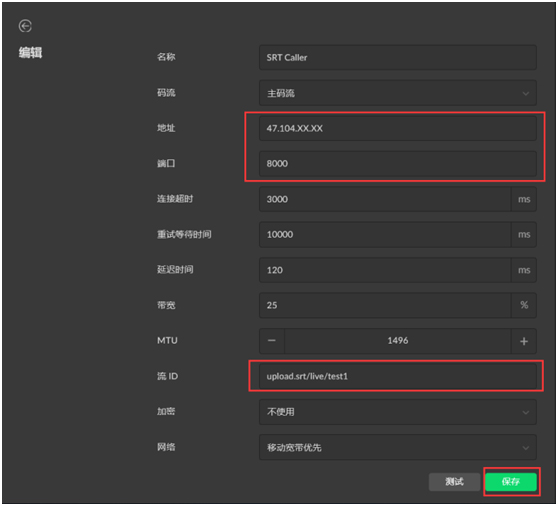Open the 码流 dropdown showing 主码流
The image size is (558, 506).
[398, 93]
